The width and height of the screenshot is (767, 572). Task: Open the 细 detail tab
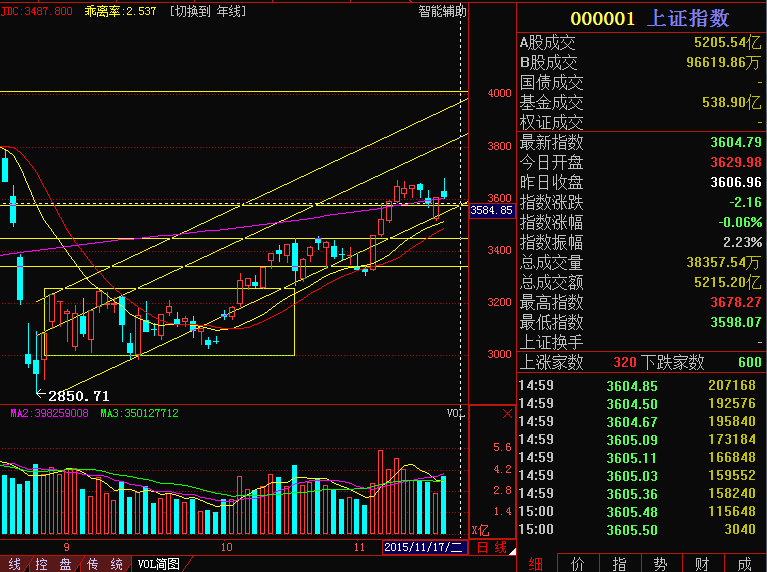(x=536, y=563)
